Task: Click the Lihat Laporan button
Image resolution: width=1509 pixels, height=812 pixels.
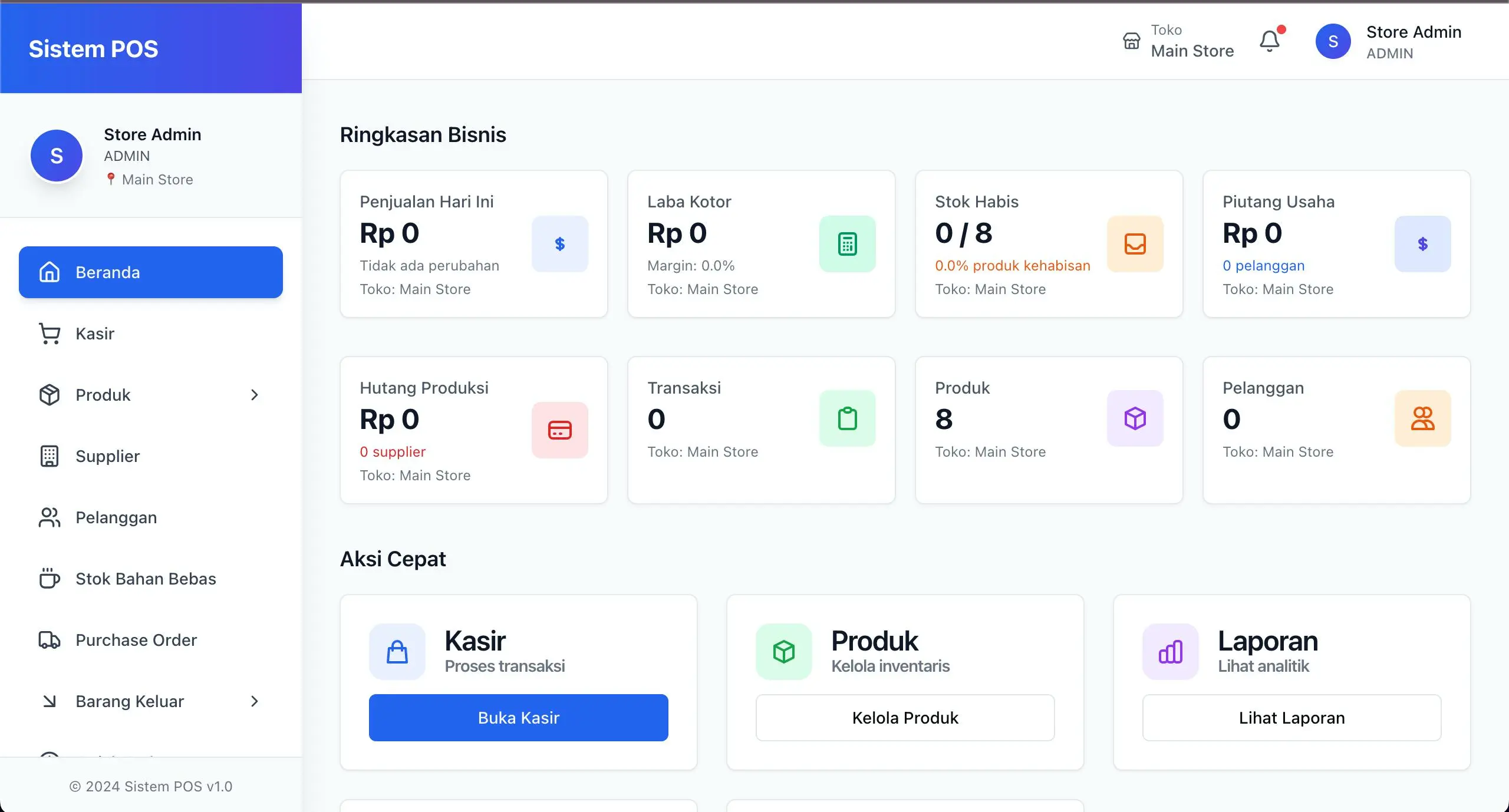Action: (1291, 718)
